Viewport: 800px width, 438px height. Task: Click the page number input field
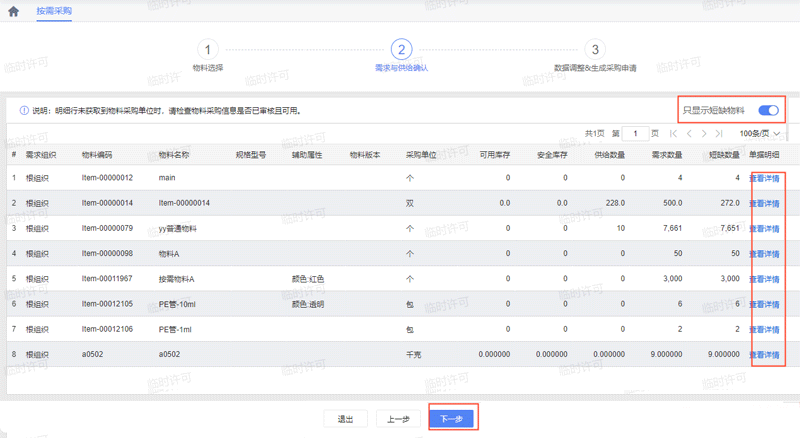tap(636, 134)
